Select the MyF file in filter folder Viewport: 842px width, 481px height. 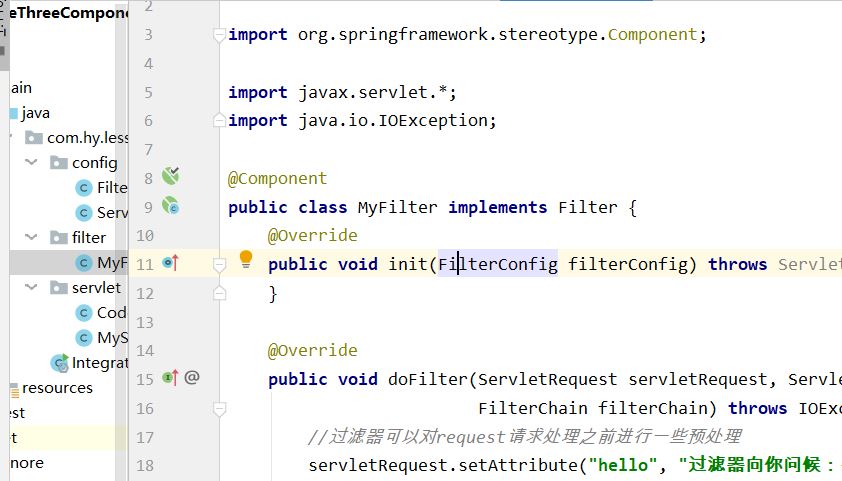[112, 263]
